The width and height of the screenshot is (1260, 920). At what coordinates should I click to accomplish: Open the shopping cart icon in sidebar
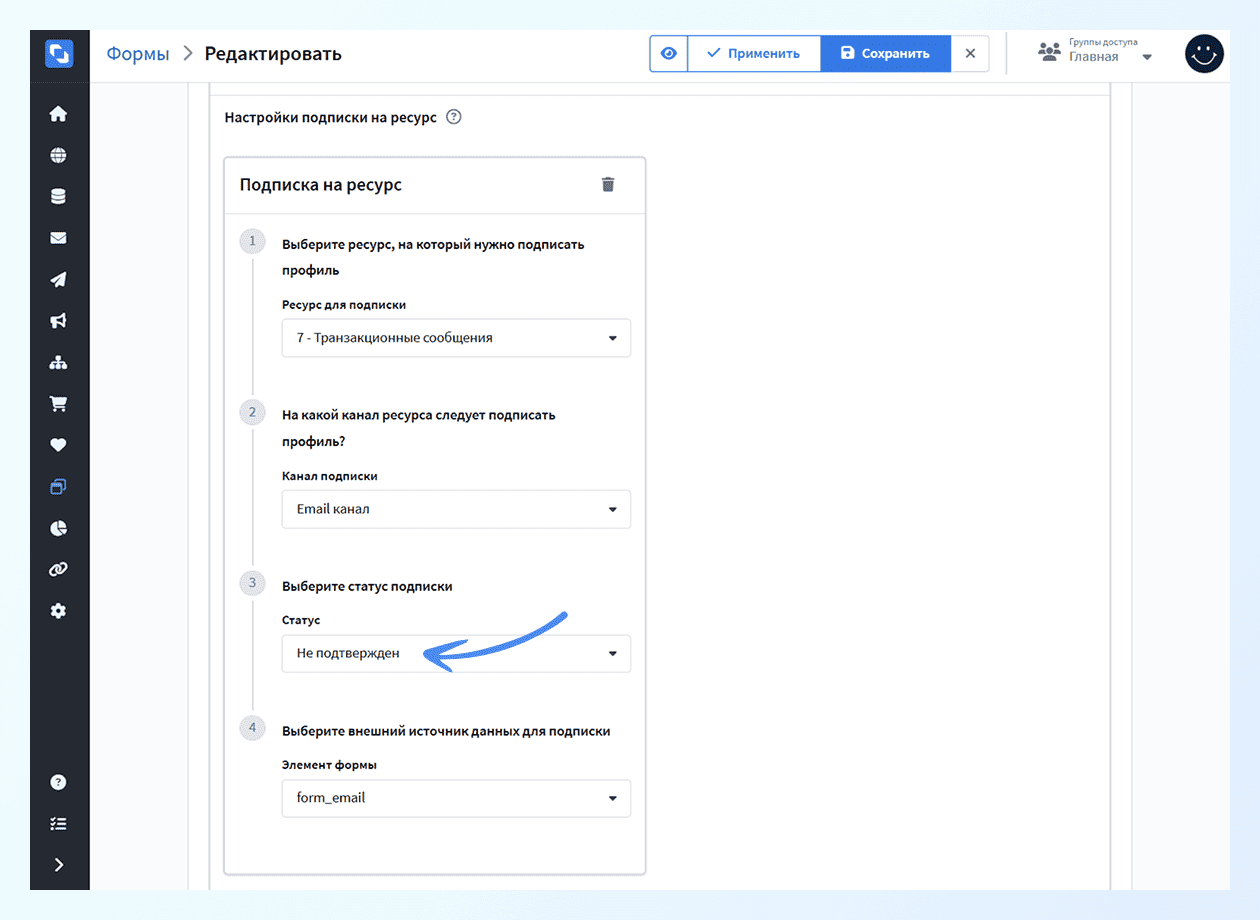58,404
